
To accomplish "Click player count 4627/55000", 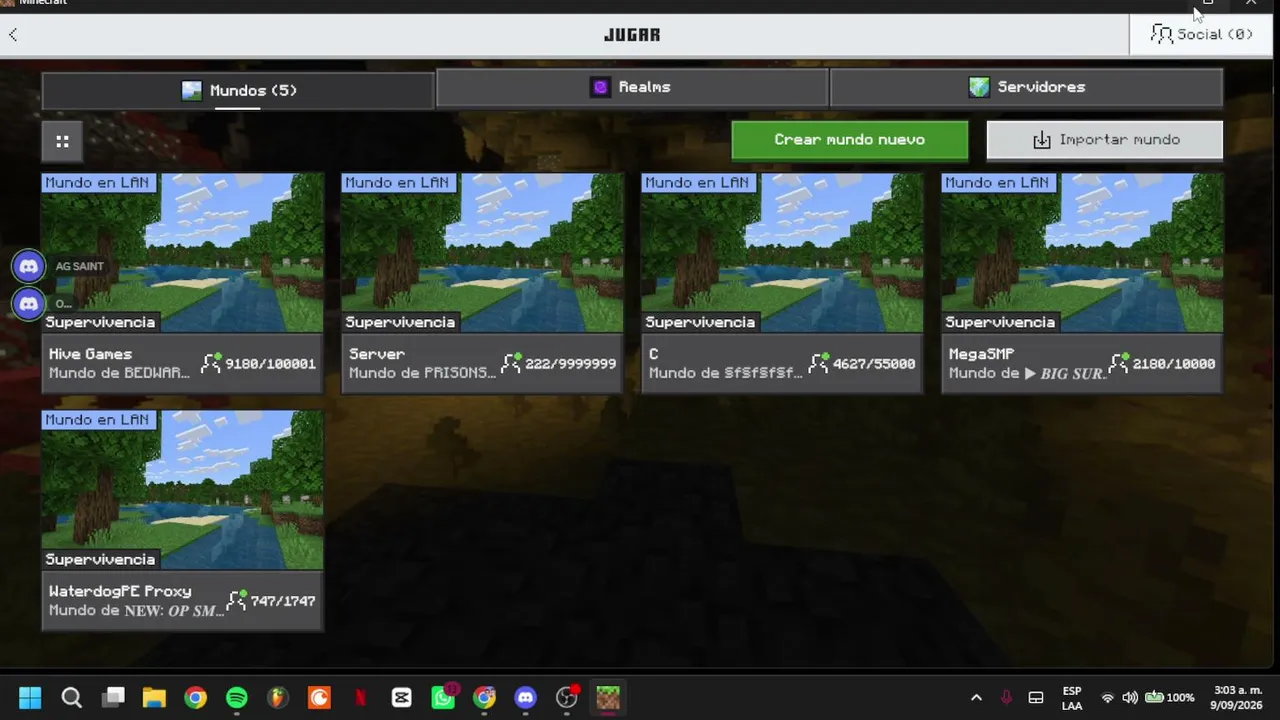I will pos(873,364).
